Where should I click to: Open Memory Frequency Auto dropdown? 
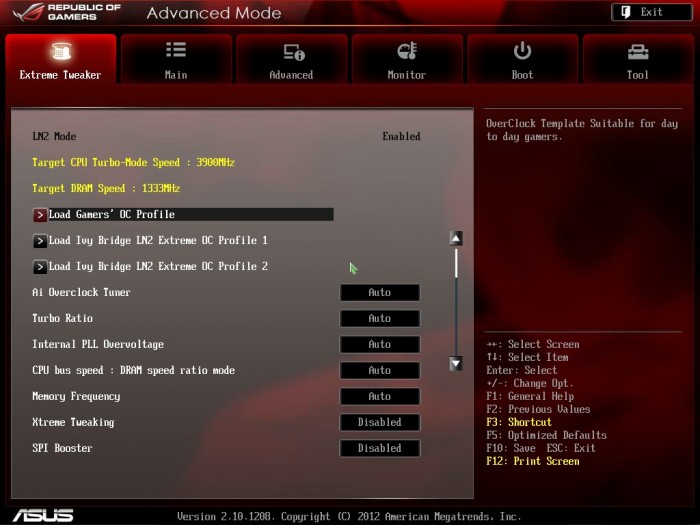379,396
